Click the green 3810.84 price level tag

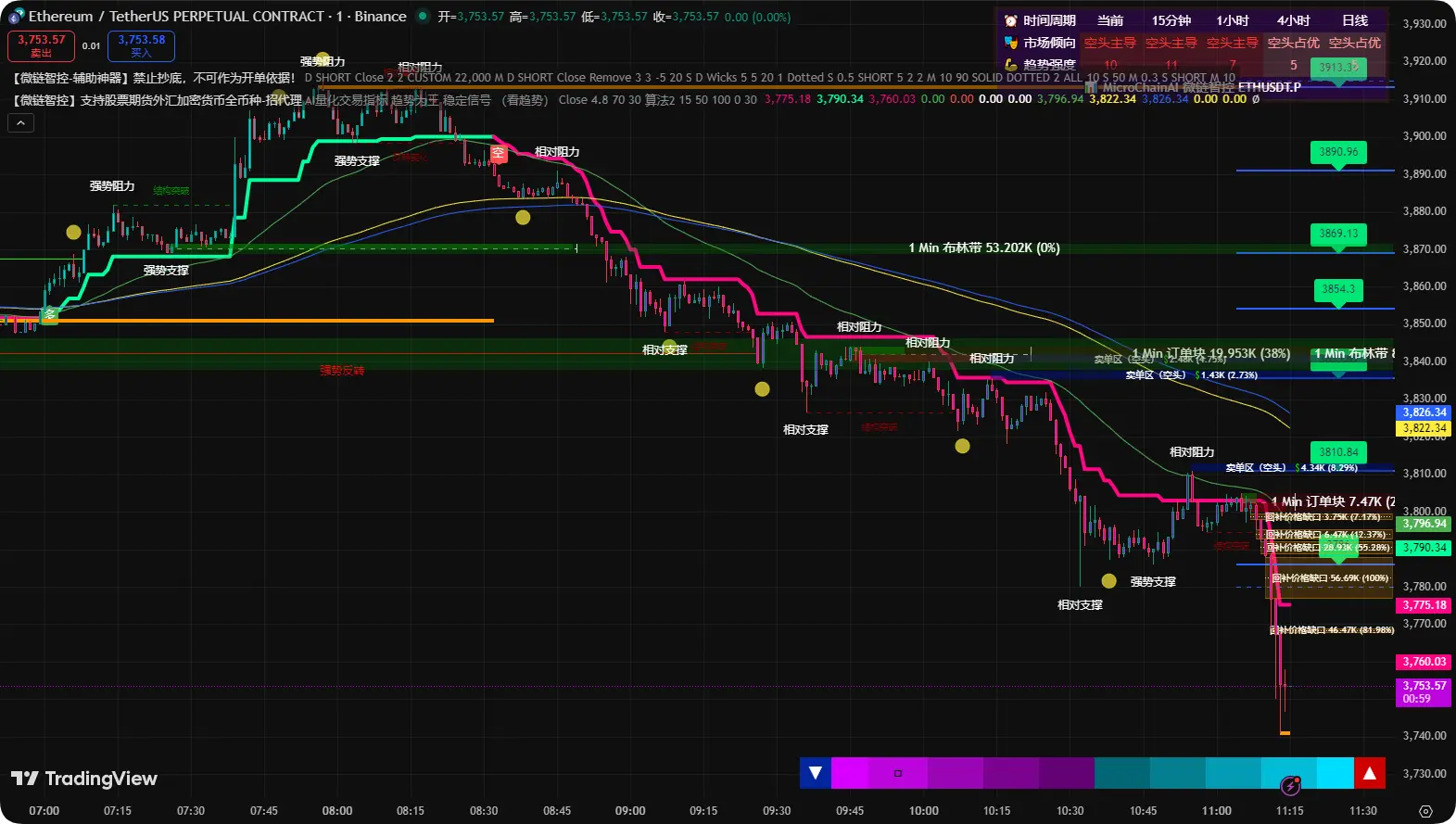tap(1338, 452)
